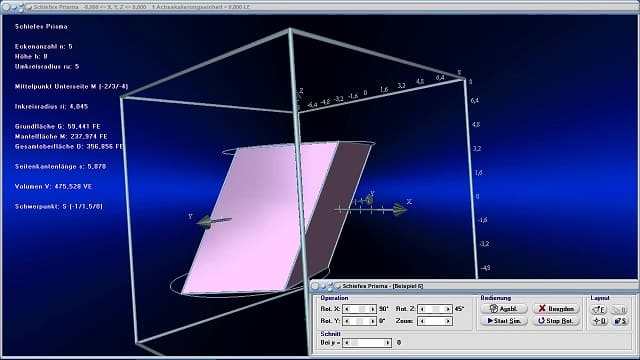
Task: Click the Rot. Y slider thumb
Action: 359,321
